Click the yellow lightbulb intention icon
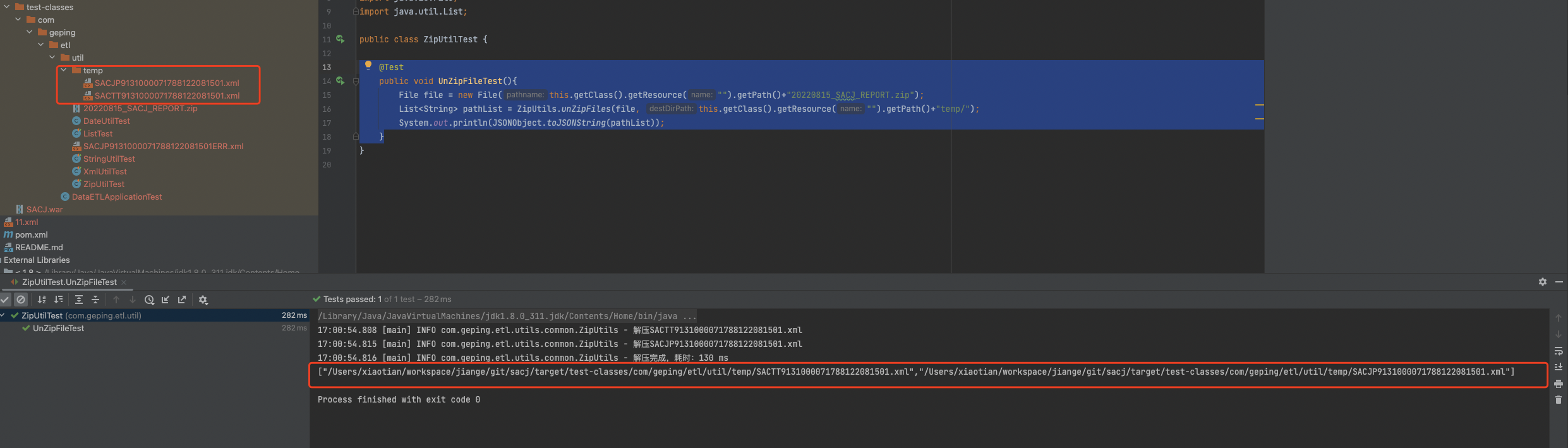 368,66
